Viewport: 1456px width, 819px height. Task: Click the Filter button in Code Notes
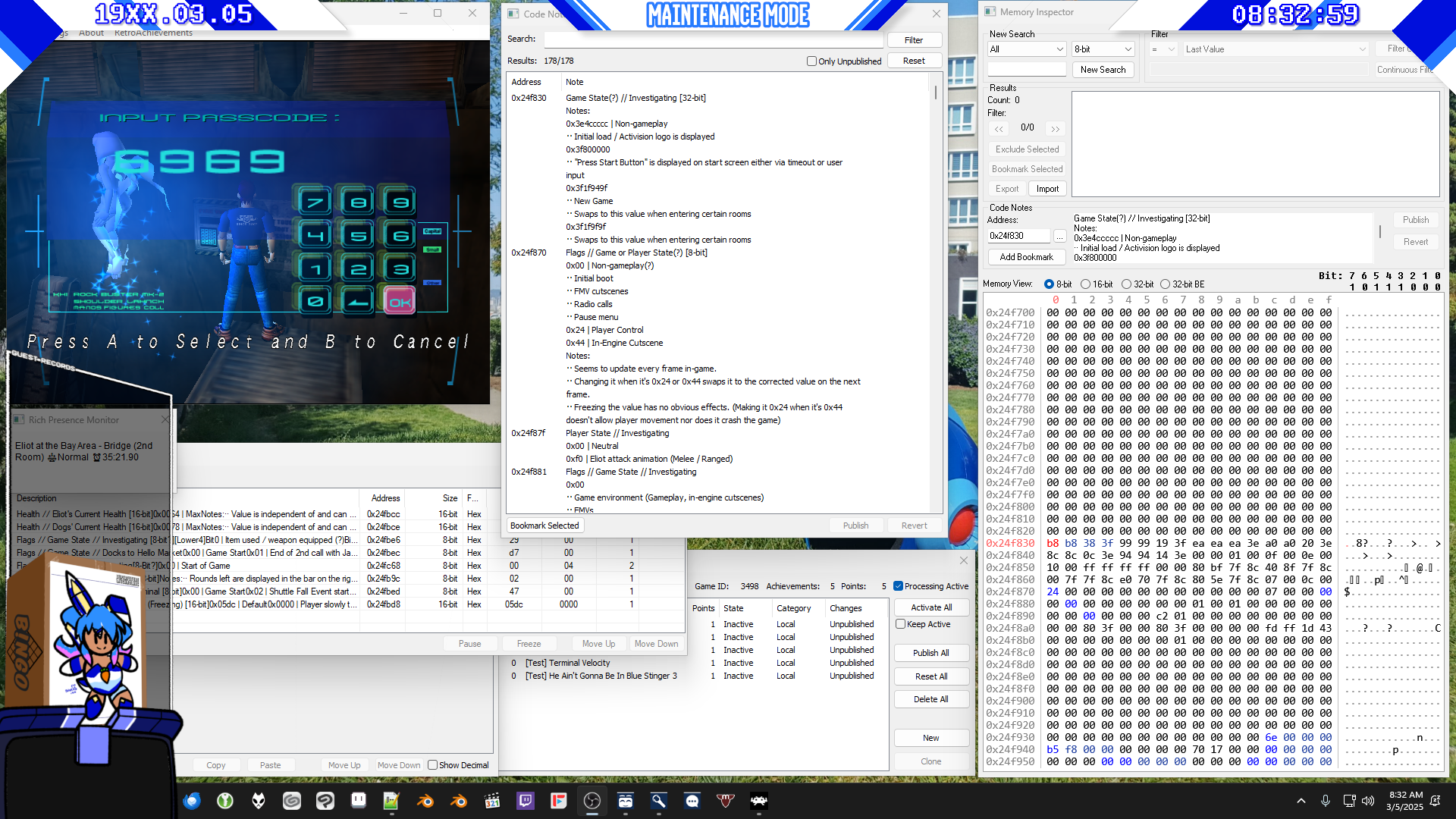tap(914, 40)
